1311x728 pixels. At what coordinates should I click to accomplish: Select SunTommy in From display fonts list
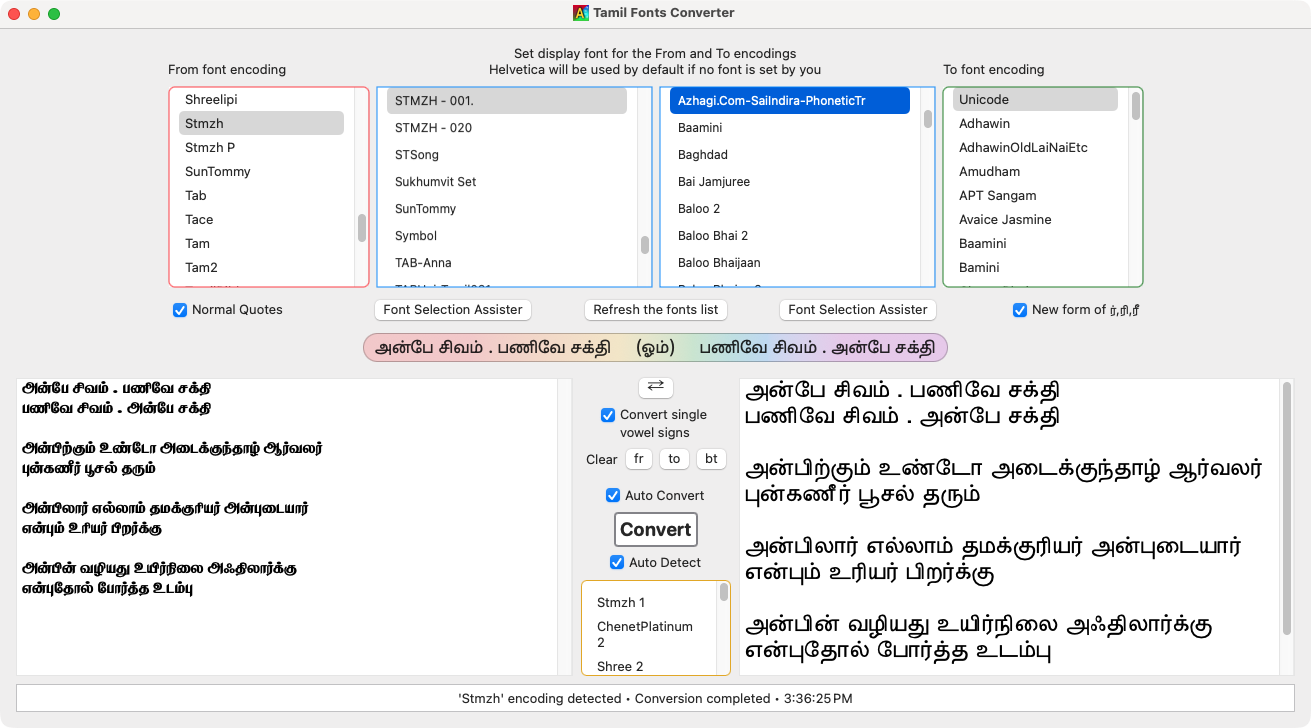point(507,209)
